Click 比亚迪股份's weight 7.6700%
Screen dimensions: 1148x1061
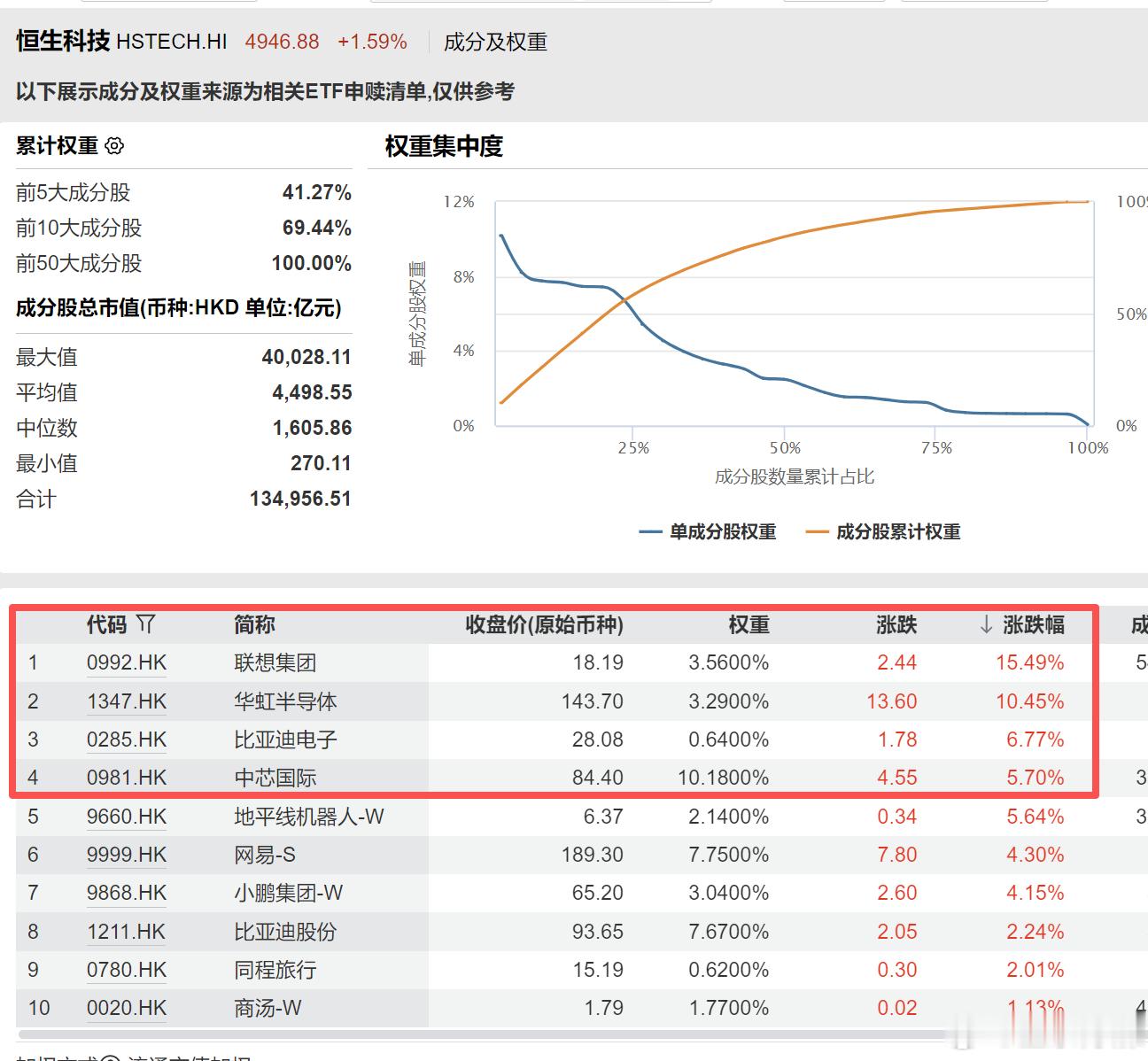[x=729, y=932]
